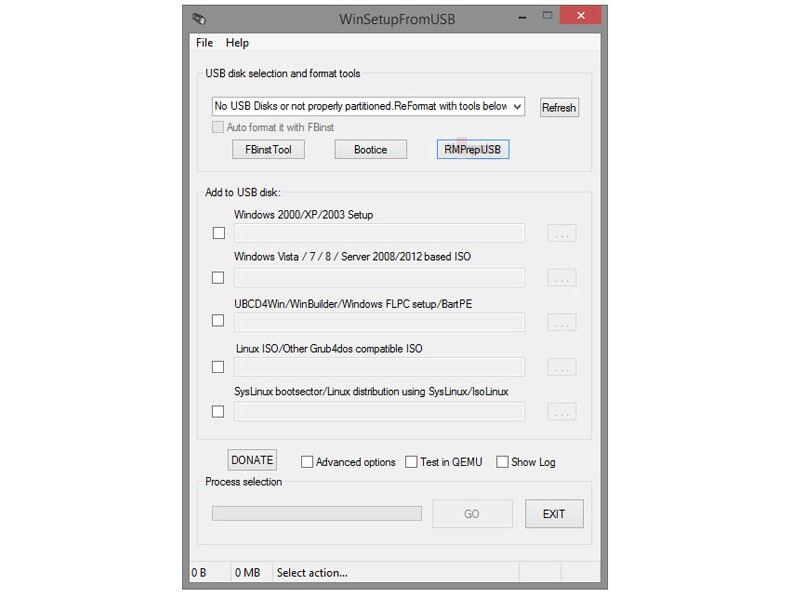Browse for Windows Vista/7/8 ISO file
The image size is (794, 598).
[562, 278]
